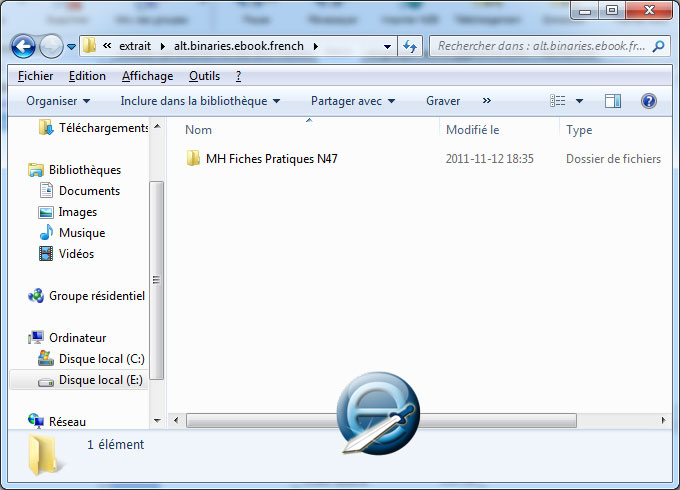Click the Musique note icon
Viewport: 680px width, 490px height.
tap(46, 232)
